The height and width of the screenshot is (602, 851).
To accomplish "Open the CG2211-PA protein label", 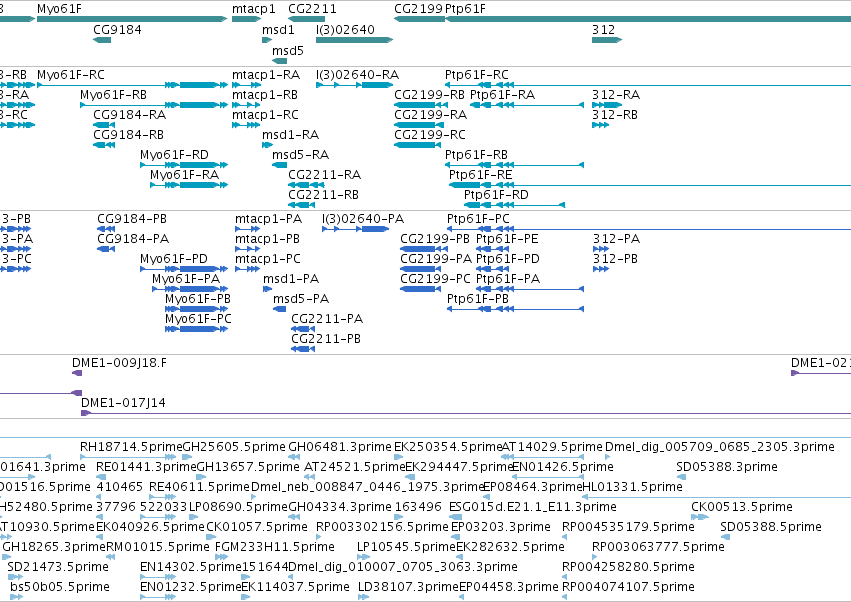I will (x=327, y=319).
